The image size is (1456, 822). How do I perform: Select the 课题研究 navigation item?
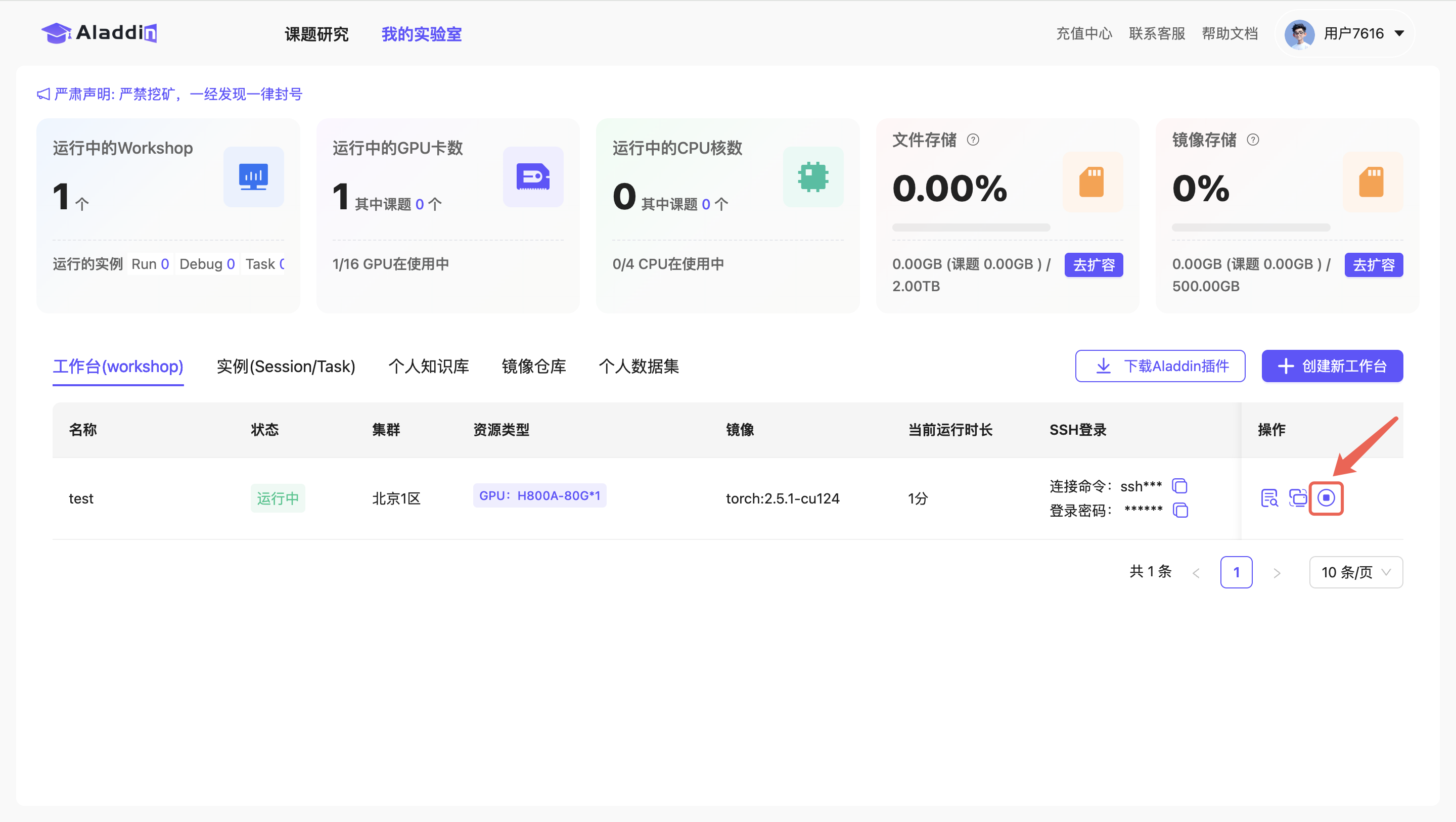[316, 34]
